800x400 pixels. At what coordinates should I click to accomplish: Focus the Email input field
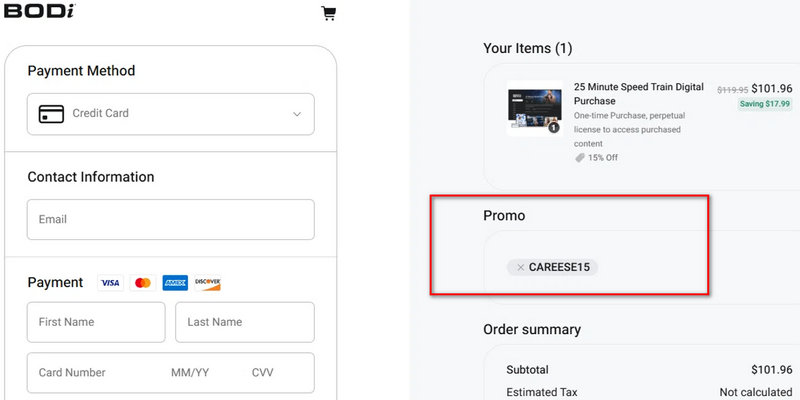170,219
